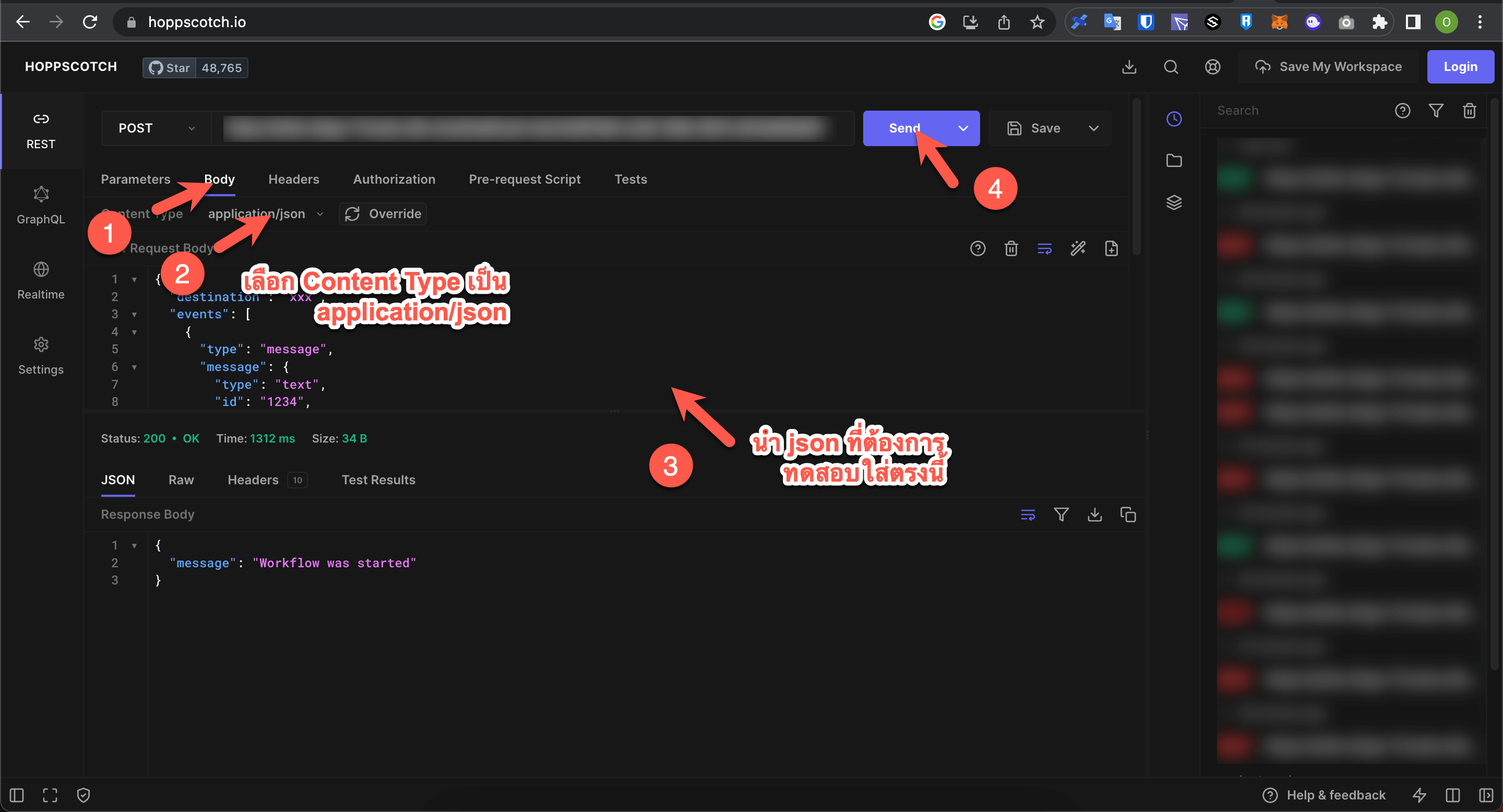Open request body help via question mark icon
This screenshot has height=812, width=1503.
978,248
